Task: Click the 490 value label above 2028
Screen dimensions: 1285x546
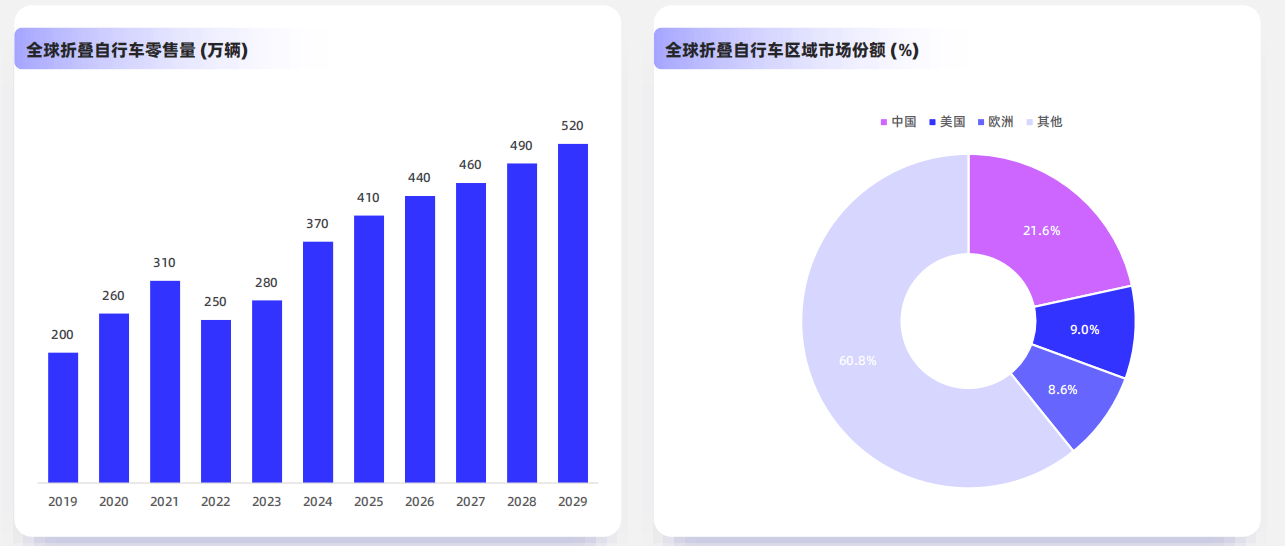Action: point(522,146)
